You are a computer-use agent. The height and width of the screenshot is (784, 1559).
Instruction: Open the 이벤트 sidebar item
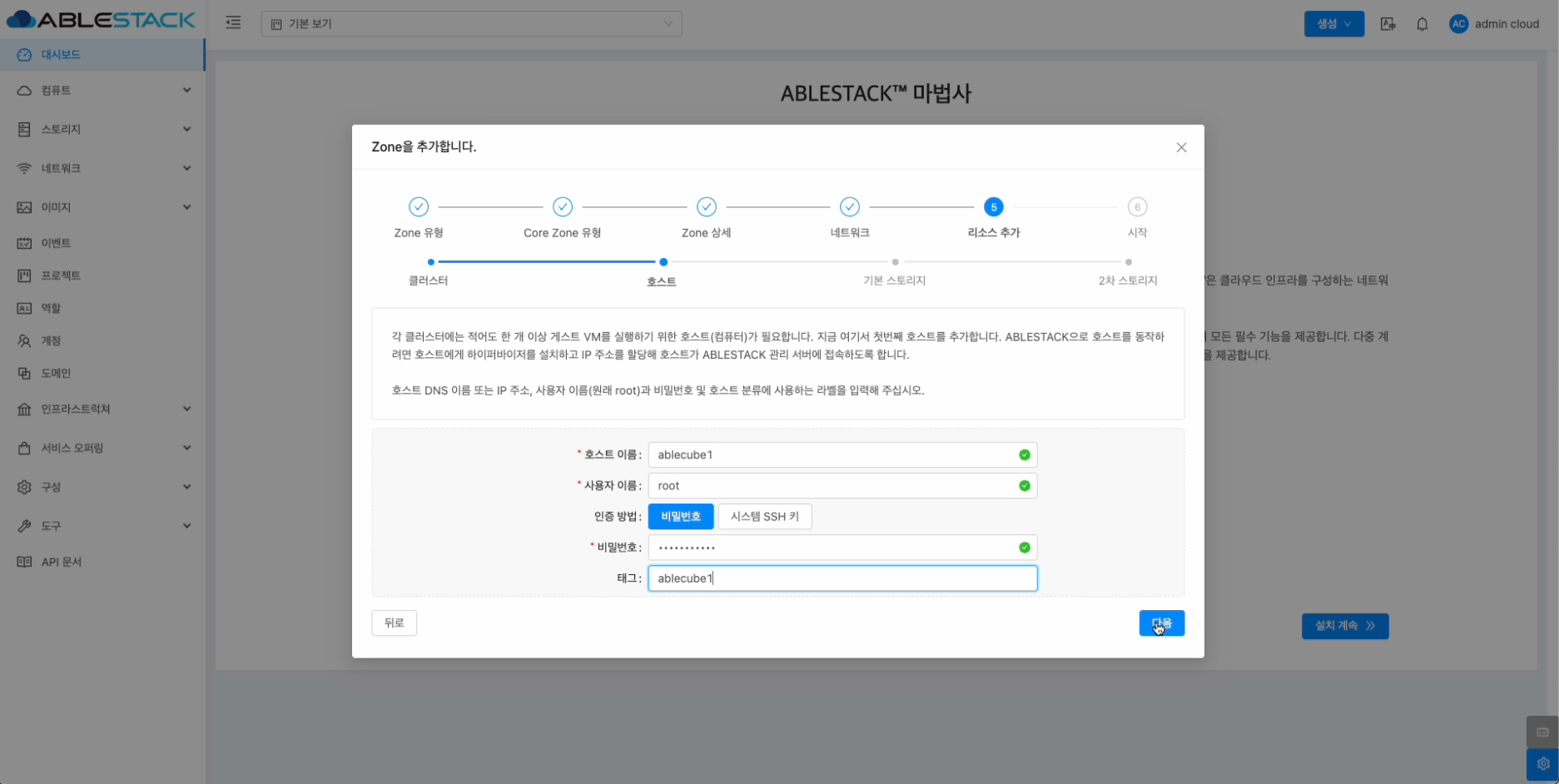coord(56,243)
